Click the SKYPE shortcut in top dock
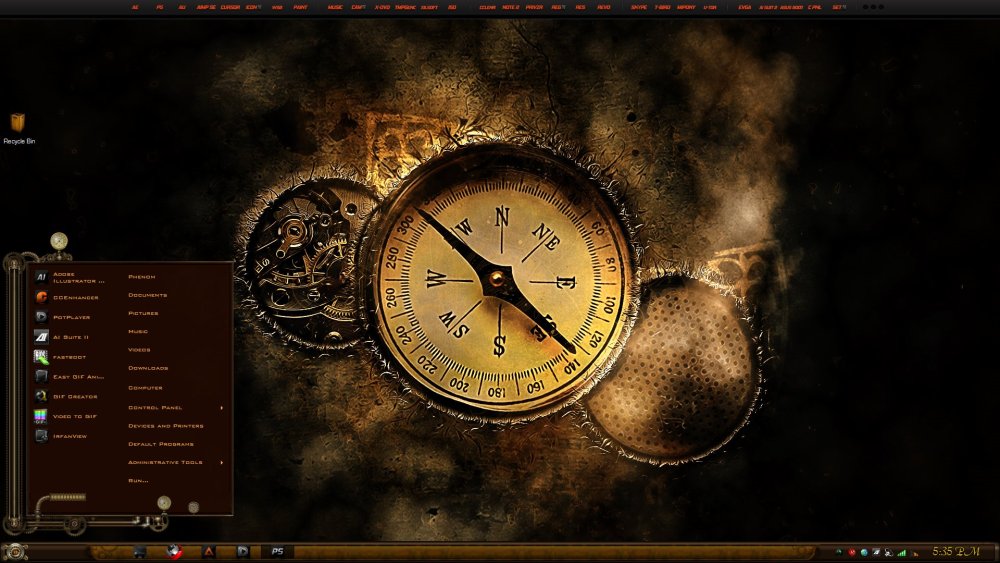The width and height of the screenshot is (1000, 563). pyautogui.click(x=639, y=7)
